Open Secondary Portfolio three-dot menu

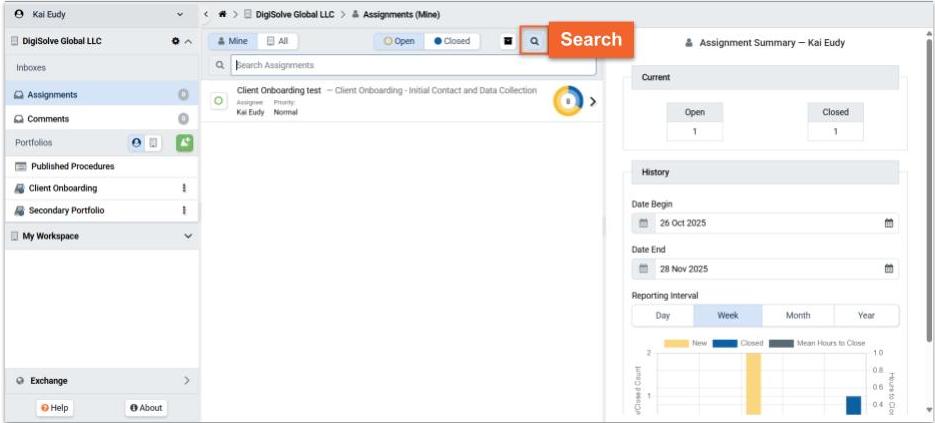183,211
